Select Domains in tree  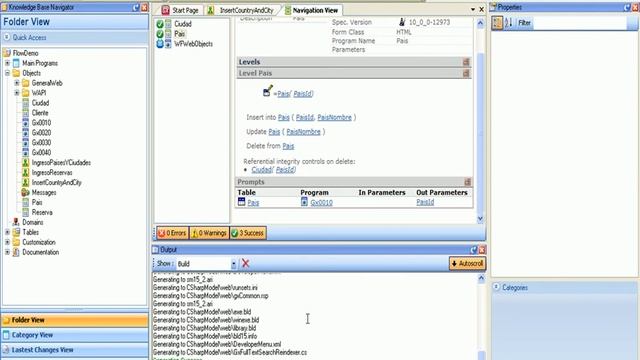tap(33, 222)
